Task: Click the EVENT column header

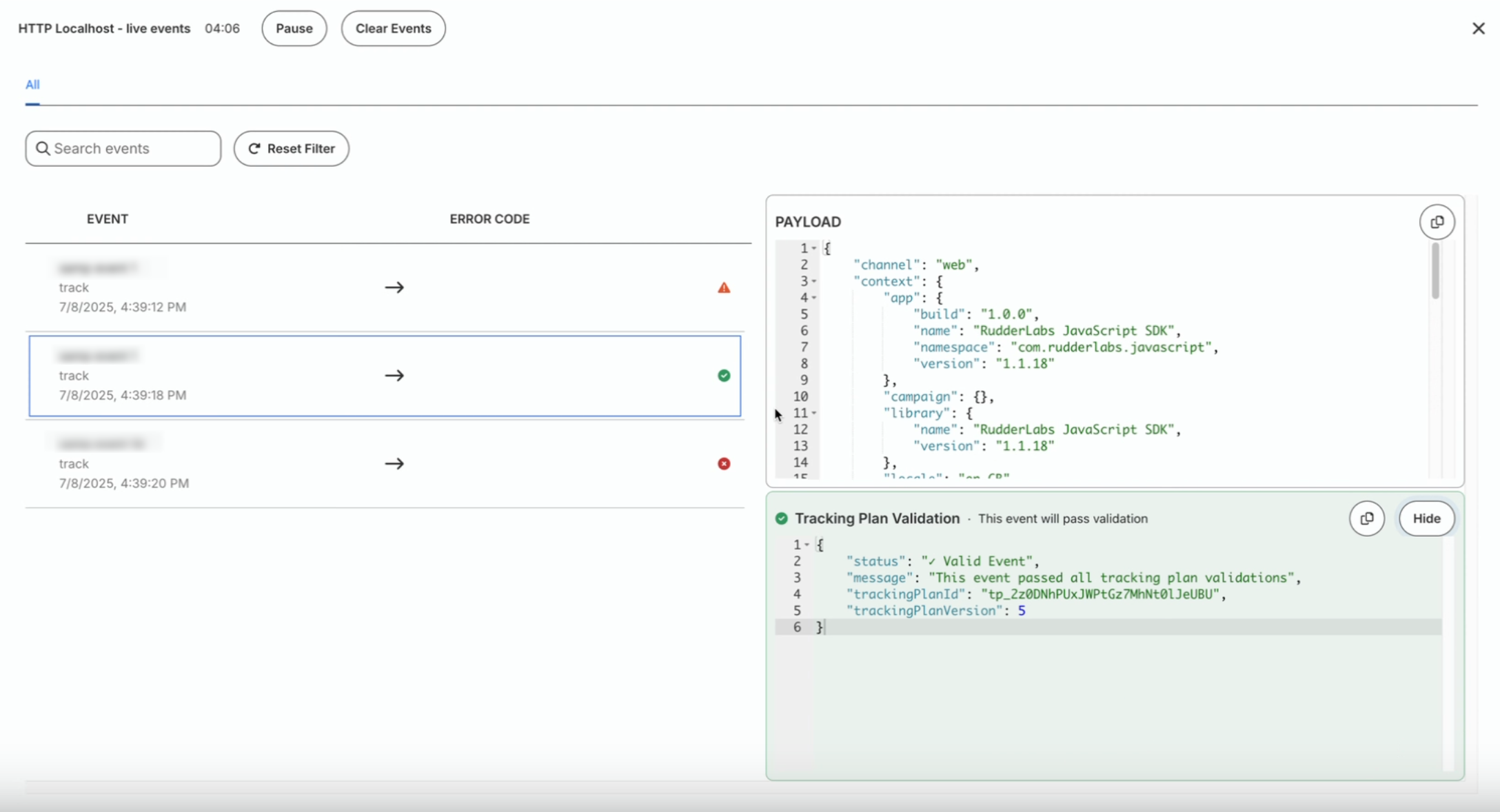Action: [108, 219]
